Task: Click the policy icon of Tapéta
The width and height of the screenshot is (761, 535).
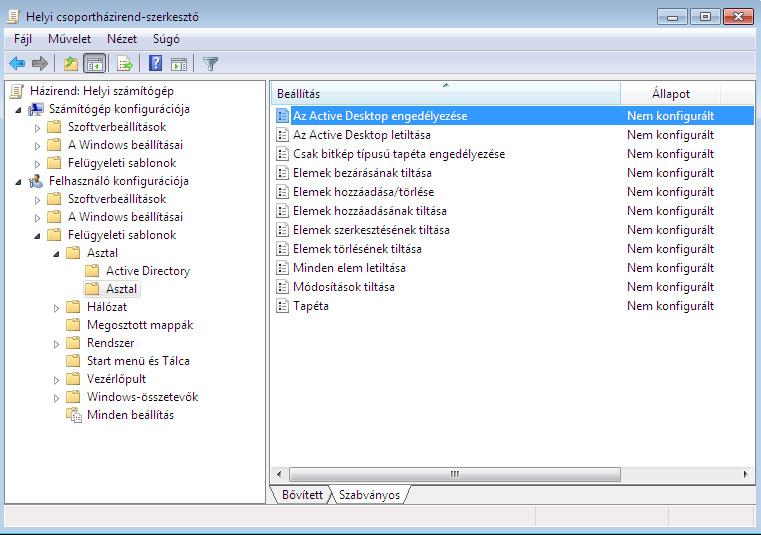Action: coord(282,306)
